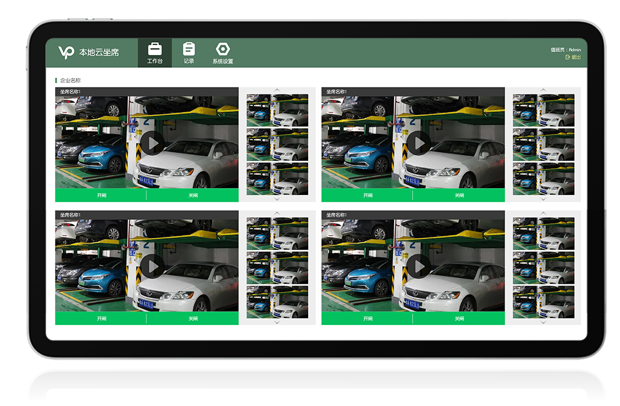Play the top-left panel's main video

point(152,143)
